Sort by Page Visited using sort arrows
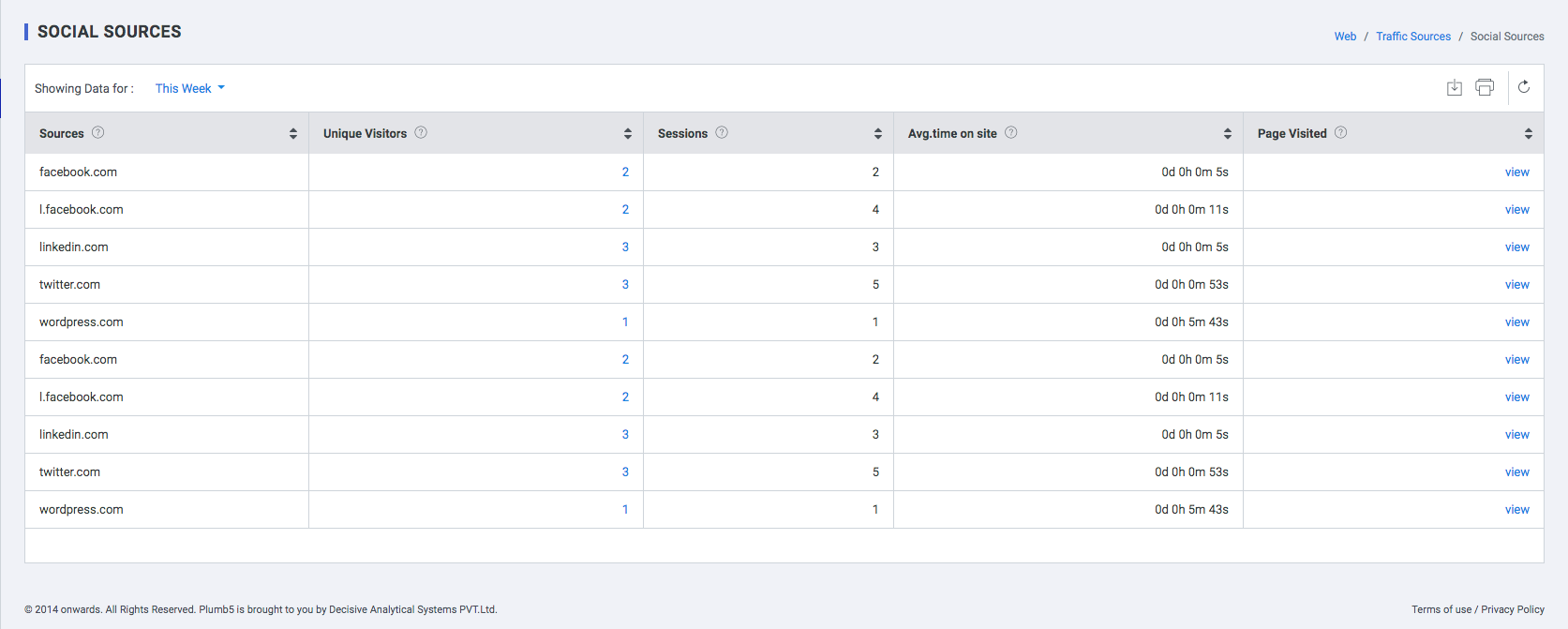This screenshot has width=1568, height=629. pos(1529,134)
